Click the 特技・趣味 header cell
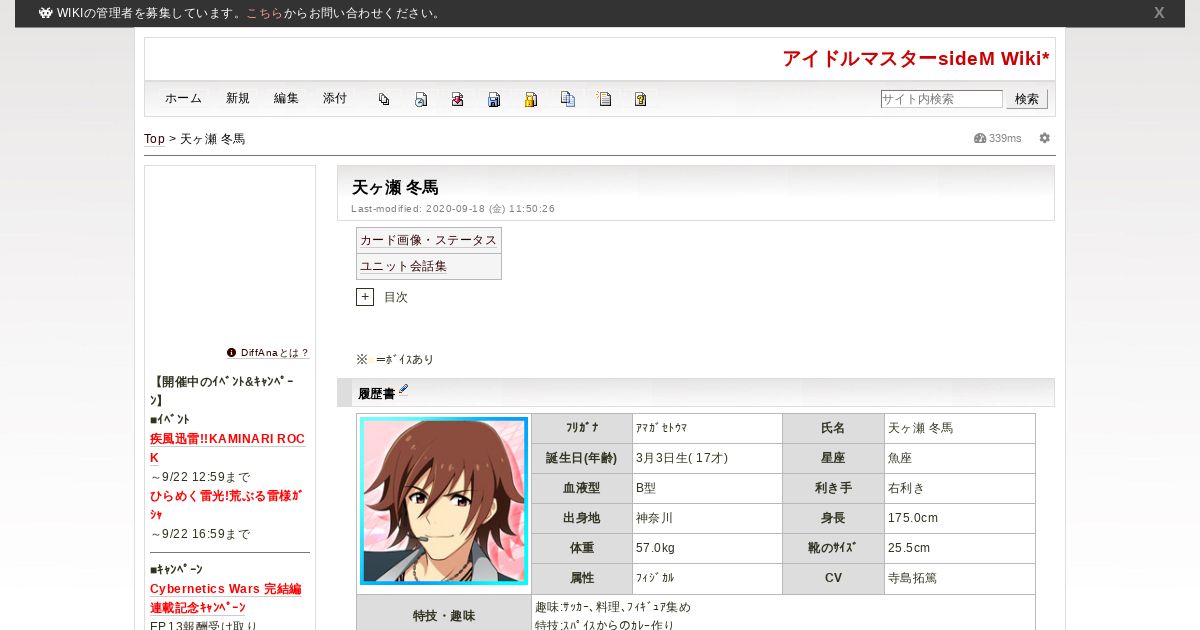Image resolution: width=1200 pixels, height=630 pixels. [x=444, y=613]
